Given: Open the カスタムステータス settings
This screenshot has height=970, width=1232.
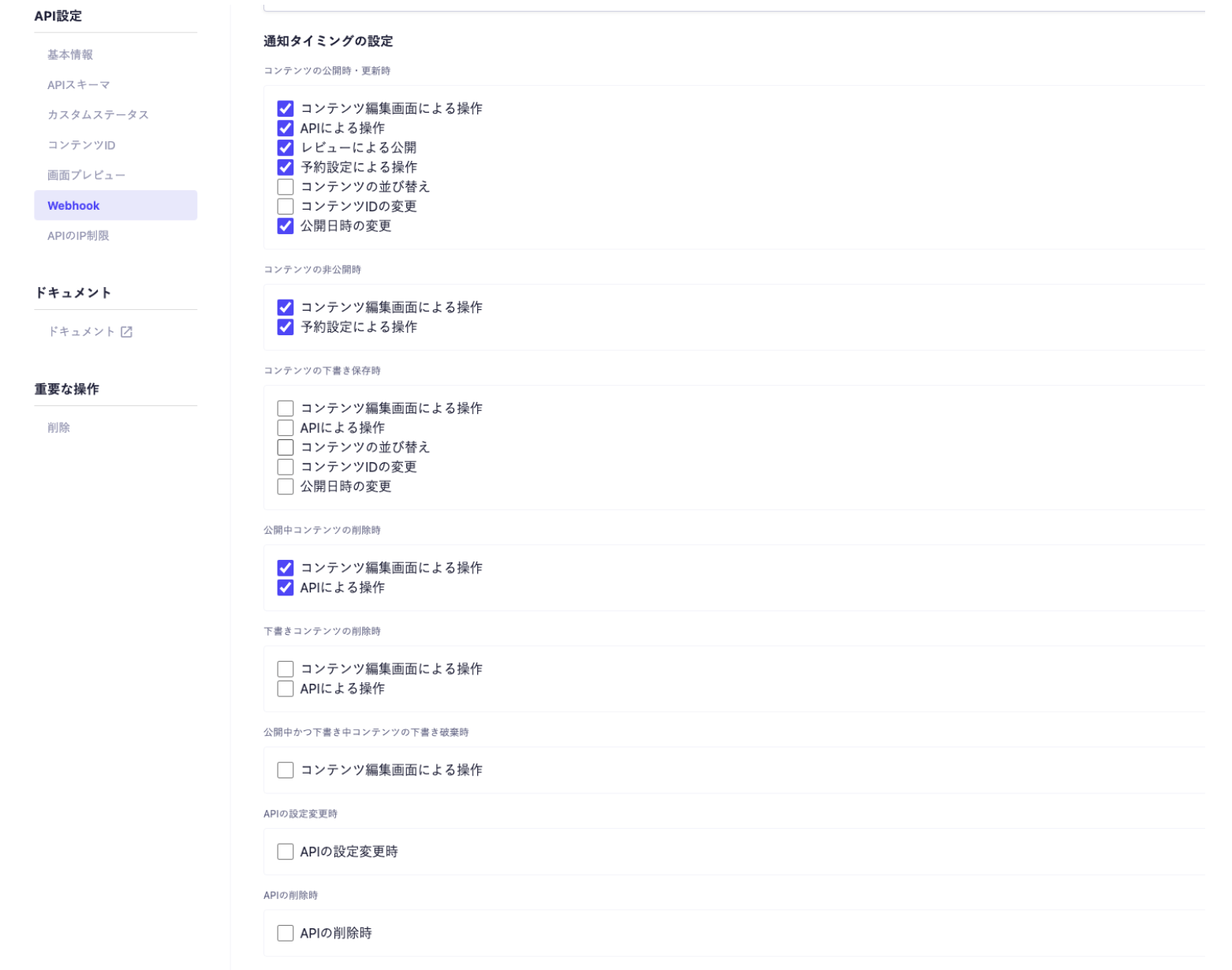Looking at the screenshot, I should click(x=98, y=114).
